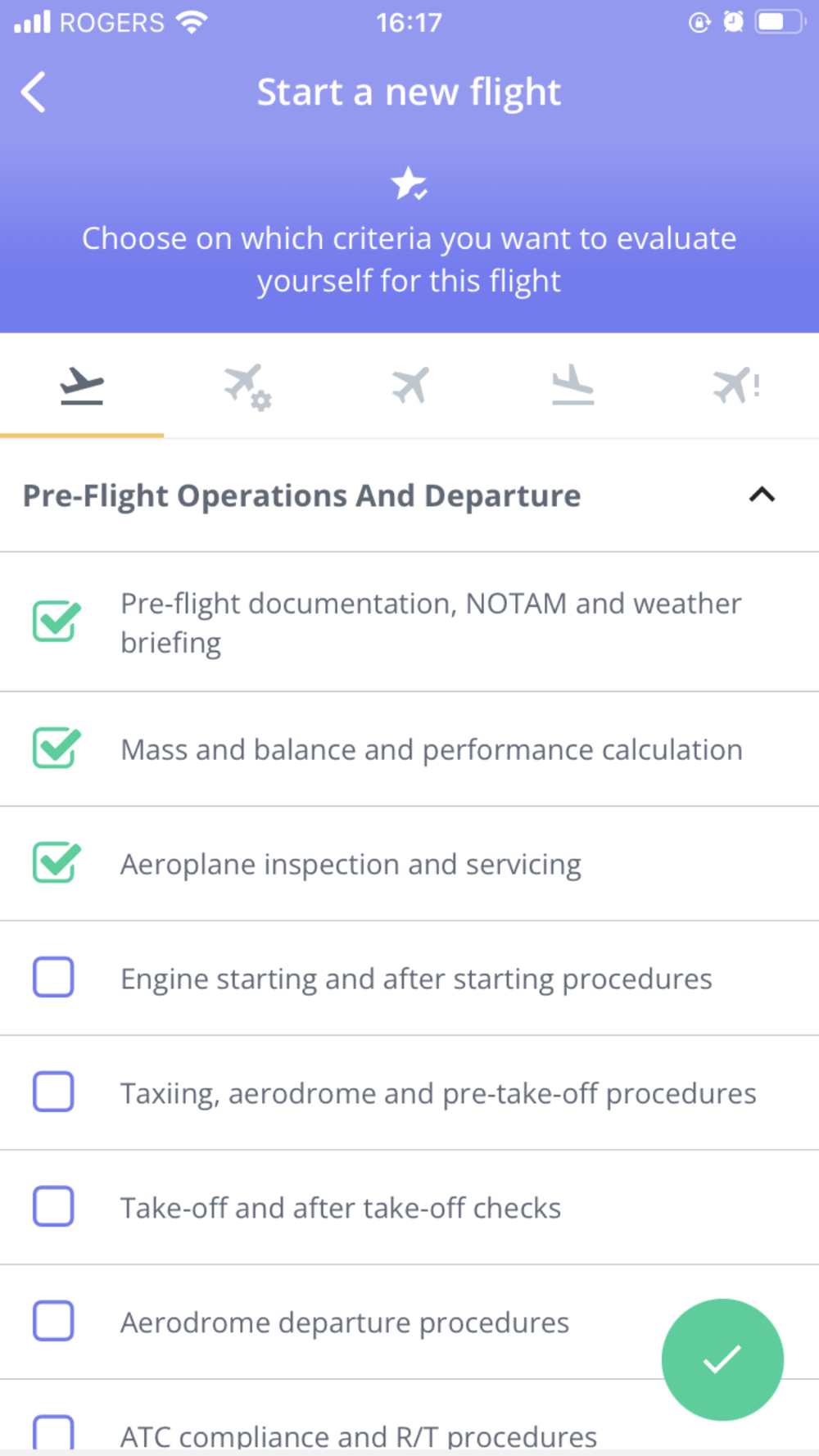Check Engine starting and after starting procedures
The width and height of the screenshot is (819, 1456).
pyautogui.click(x=53, y=977)
